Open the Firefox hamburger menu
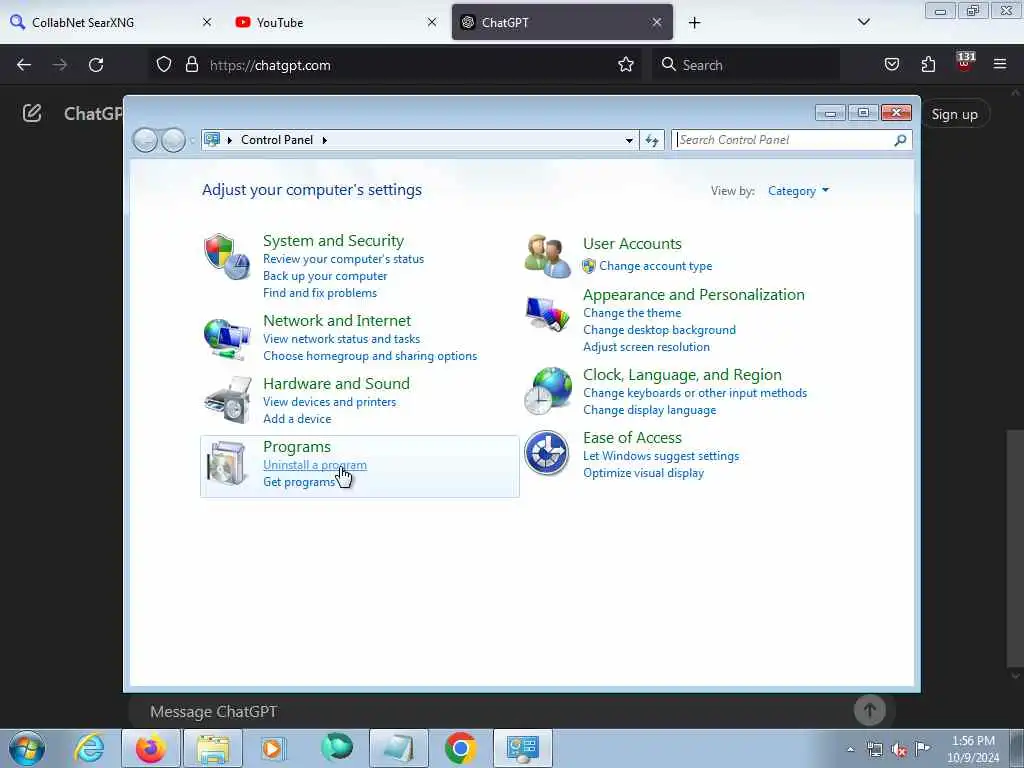This screenshot has width=1024, height=768. pos(1000,64)
